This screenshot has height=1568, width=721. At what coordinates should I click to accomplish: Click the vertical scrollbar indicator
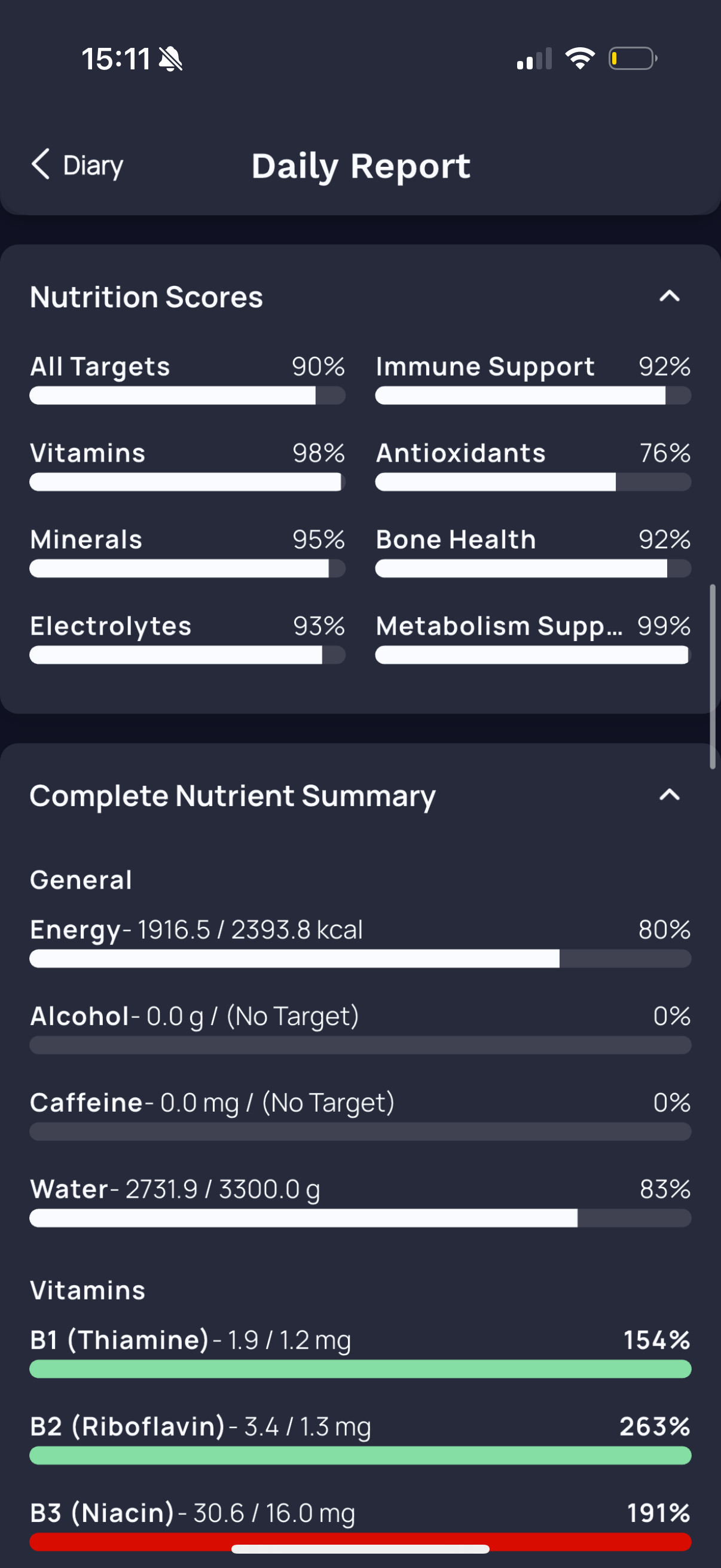(x=713, y=676)
